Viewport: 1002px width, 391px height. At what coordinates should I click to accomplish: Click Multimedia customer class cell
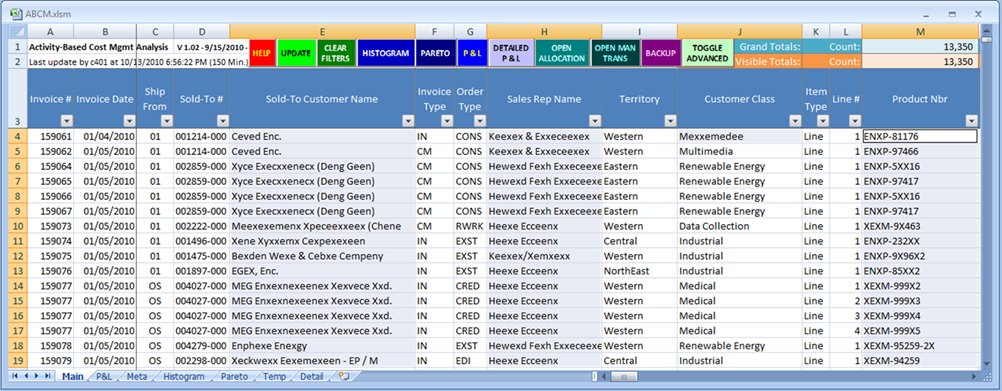(740, 151)
